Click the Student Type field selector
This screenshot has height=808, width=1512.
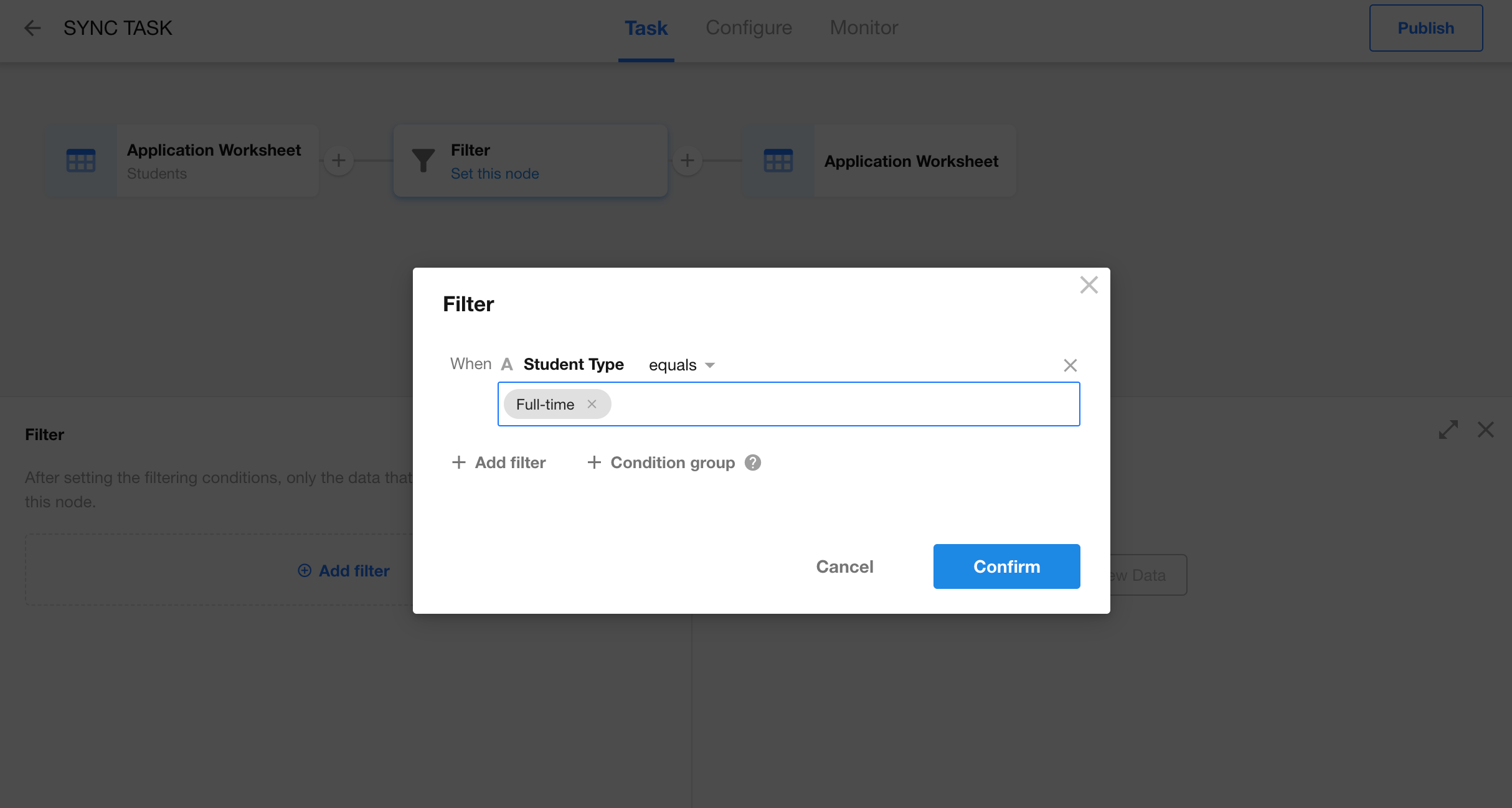coord(573,364)
